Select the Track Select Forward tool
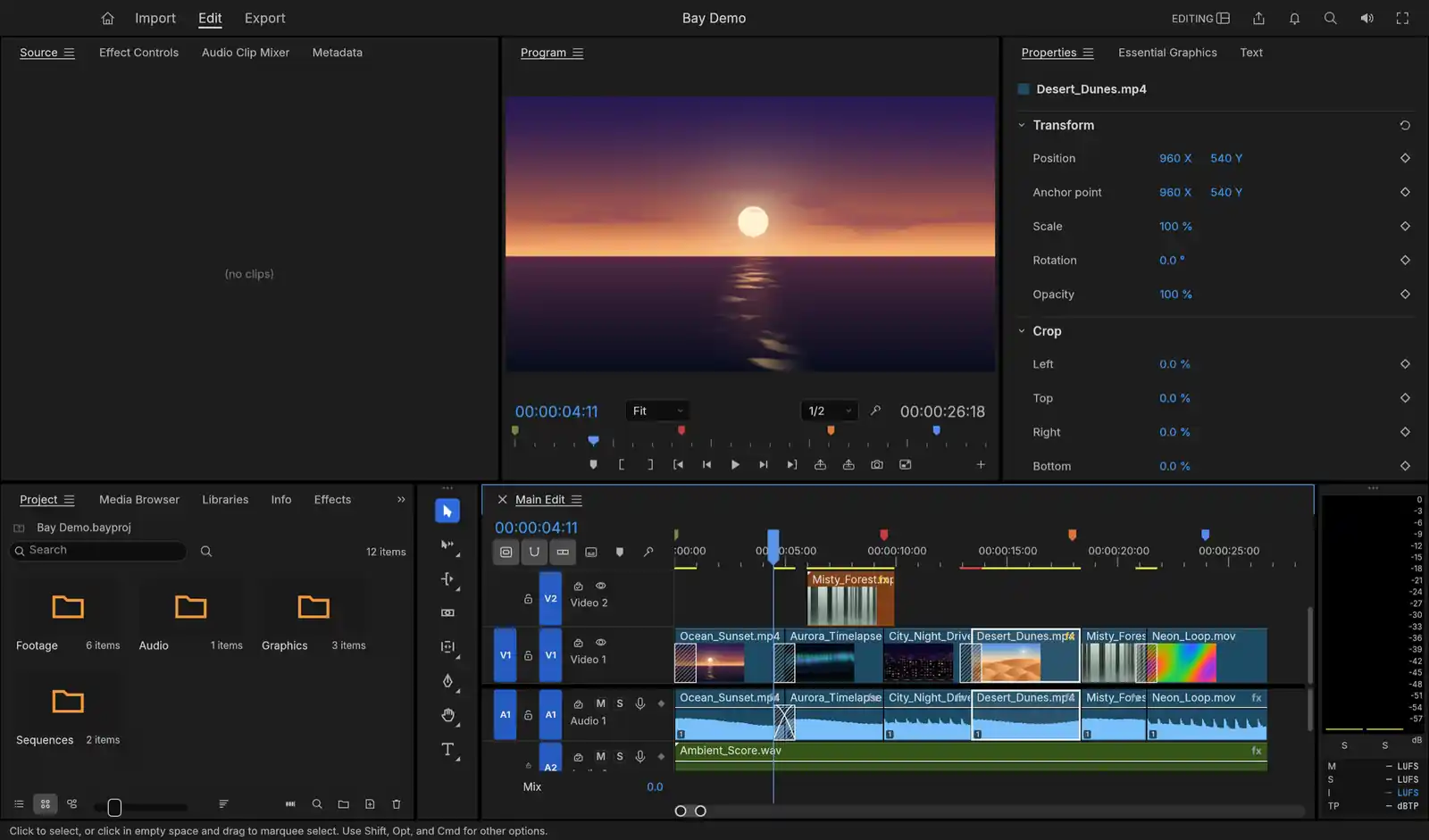Image resolution: width=1429 pixels, height=840 pixels. click(447, 545)
